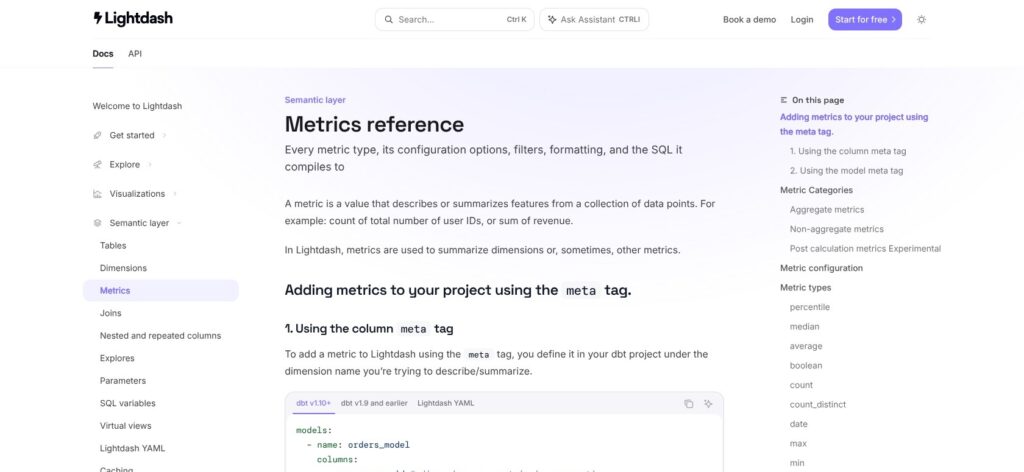
Task: Collapse the Semantic layer section chevron
Action: [179, 223]
